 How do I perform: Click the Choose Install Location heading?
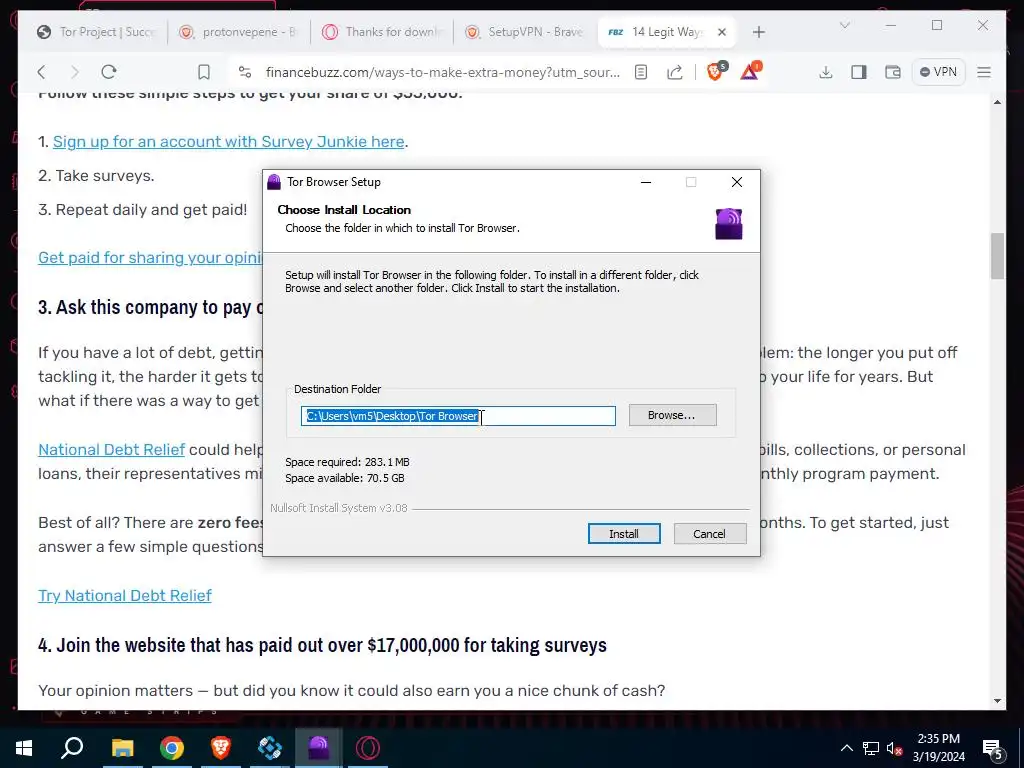tap(344, 210)
